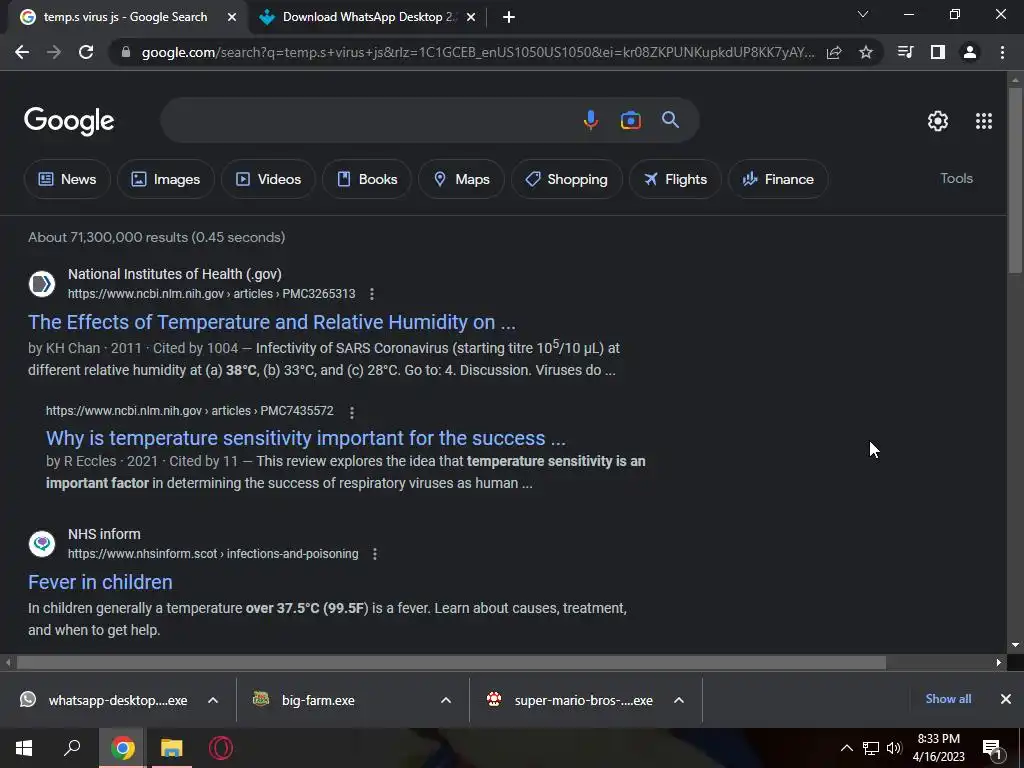This screenshot has height=768, width=1024.
Task: Open the notification center icon
Action: [x=992, y=749]
